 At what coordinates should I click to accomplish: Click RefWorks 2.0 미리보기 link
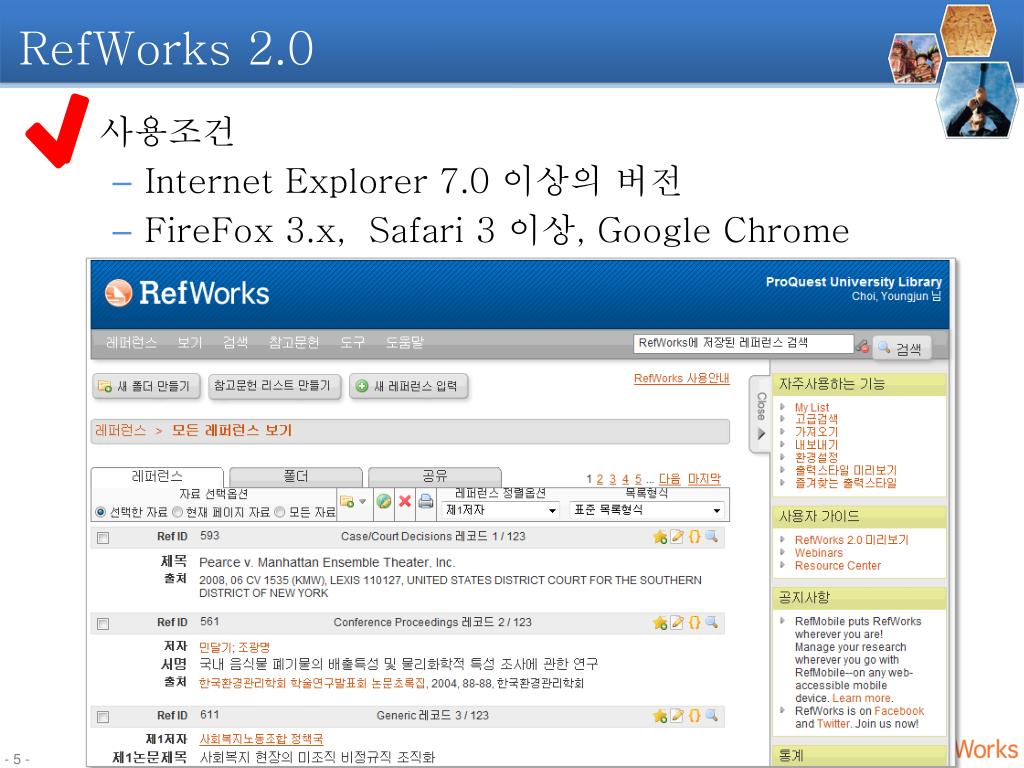(x=852, y=539)
